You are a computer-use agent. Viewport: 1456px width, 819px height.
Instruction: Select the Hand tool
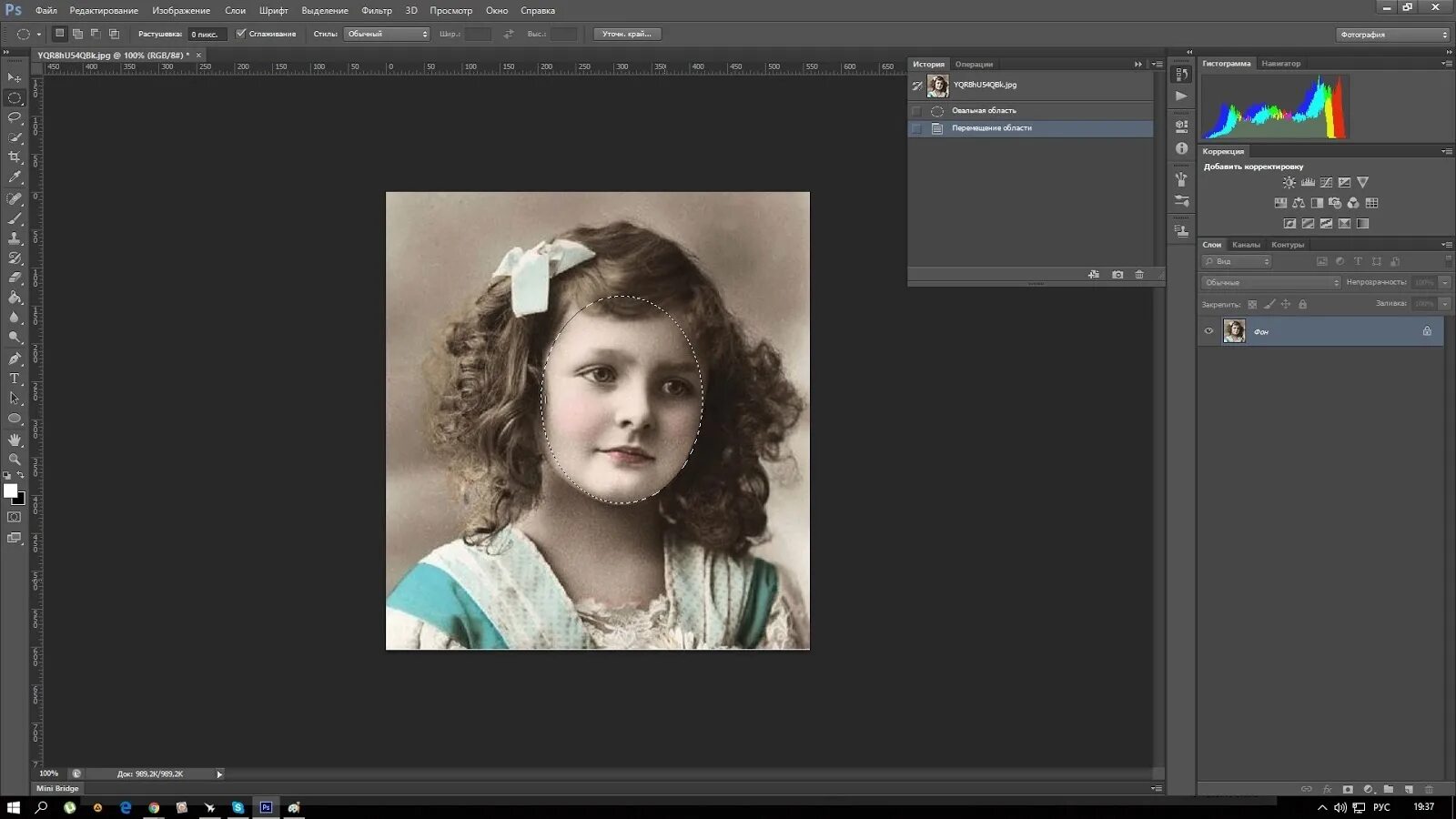(15, 440)
